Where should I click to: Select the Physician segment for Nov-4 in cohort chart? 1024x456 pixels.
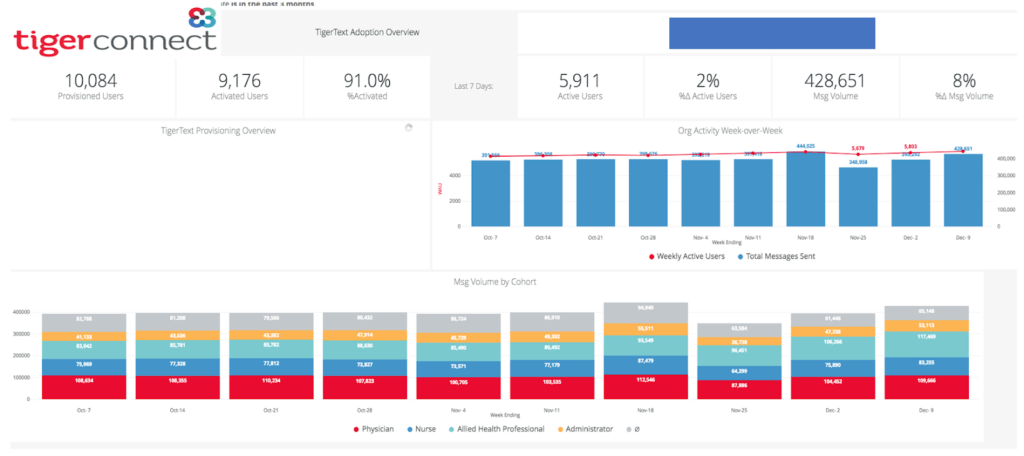click(x=460, y=388)
